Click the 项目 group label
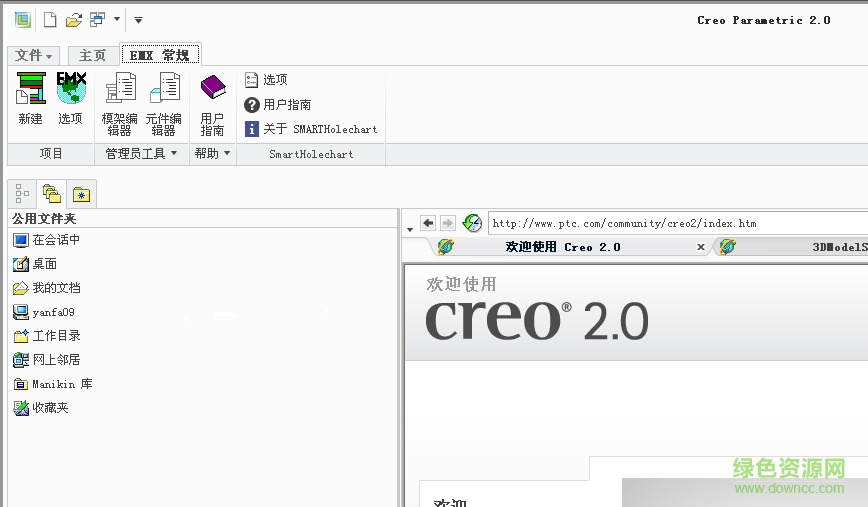 (51, 154)
